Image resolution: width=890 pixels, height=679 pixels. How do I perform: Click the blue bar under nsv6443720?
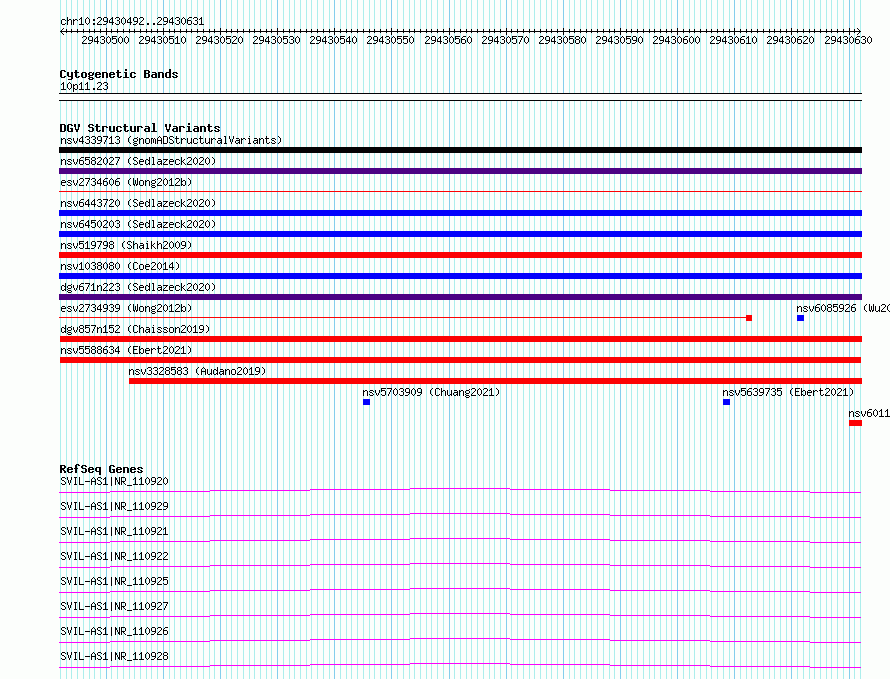(460, 213)
